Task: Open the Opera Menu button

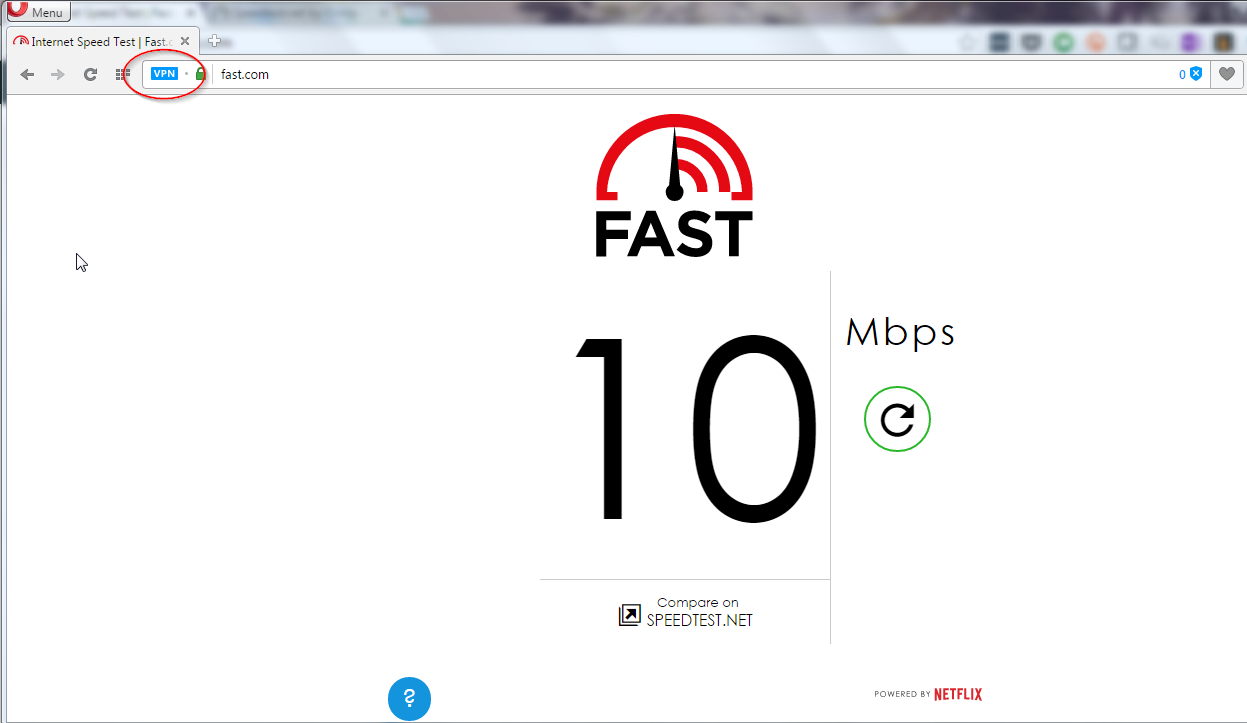Action: point(37,11)
